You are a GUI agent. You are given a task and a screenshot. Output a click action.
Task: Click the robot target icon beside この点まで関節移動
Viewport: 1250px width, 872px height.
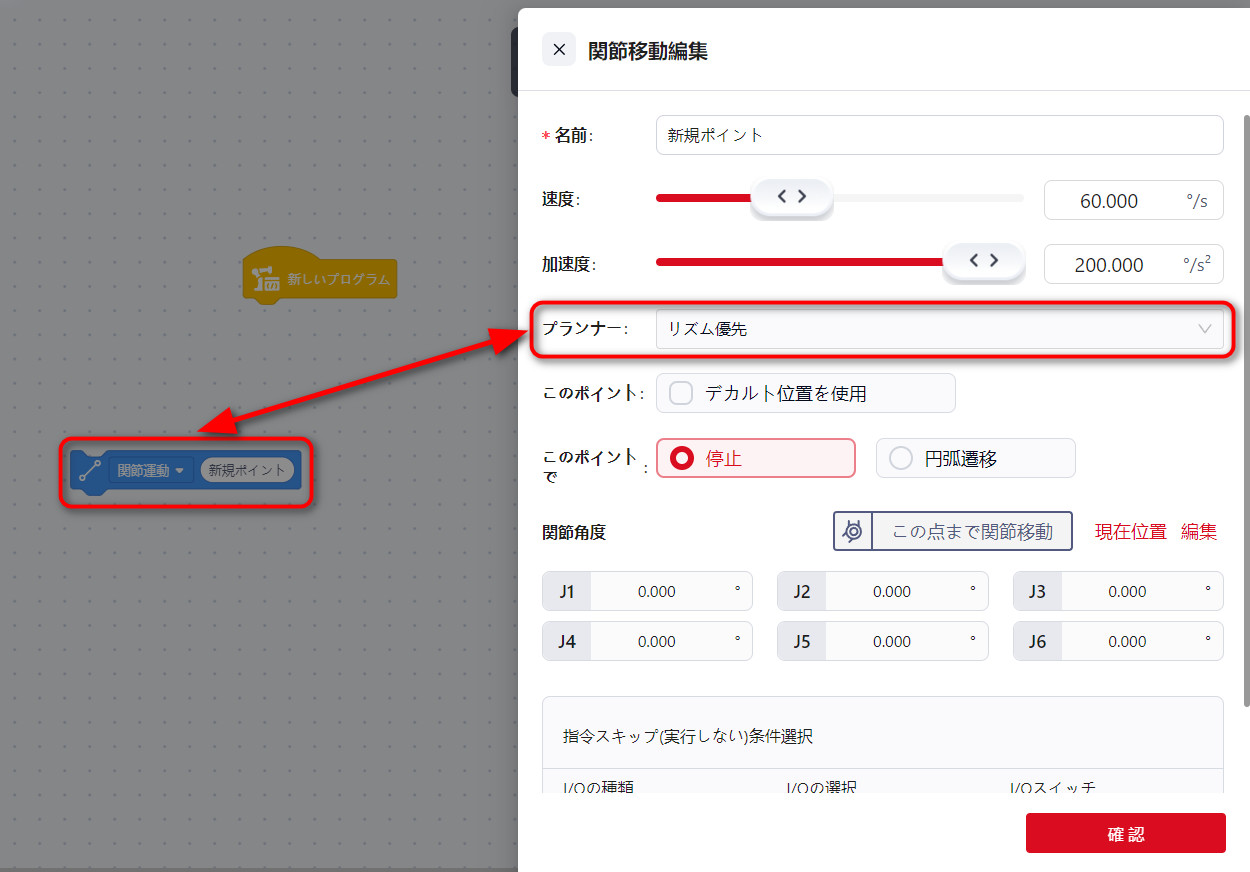[x=853, y=531]
